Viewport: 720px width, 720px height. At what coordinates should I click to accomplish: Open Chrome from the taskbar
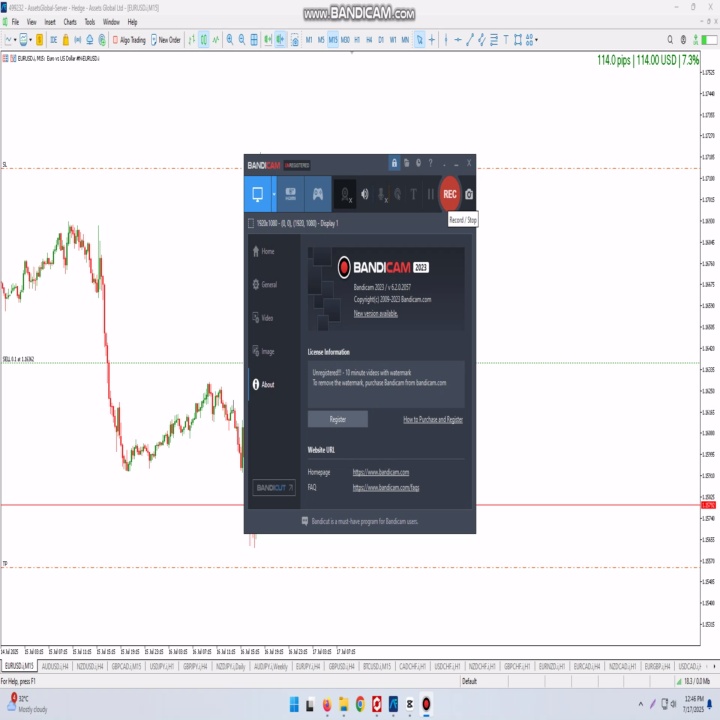pos(360,704)
